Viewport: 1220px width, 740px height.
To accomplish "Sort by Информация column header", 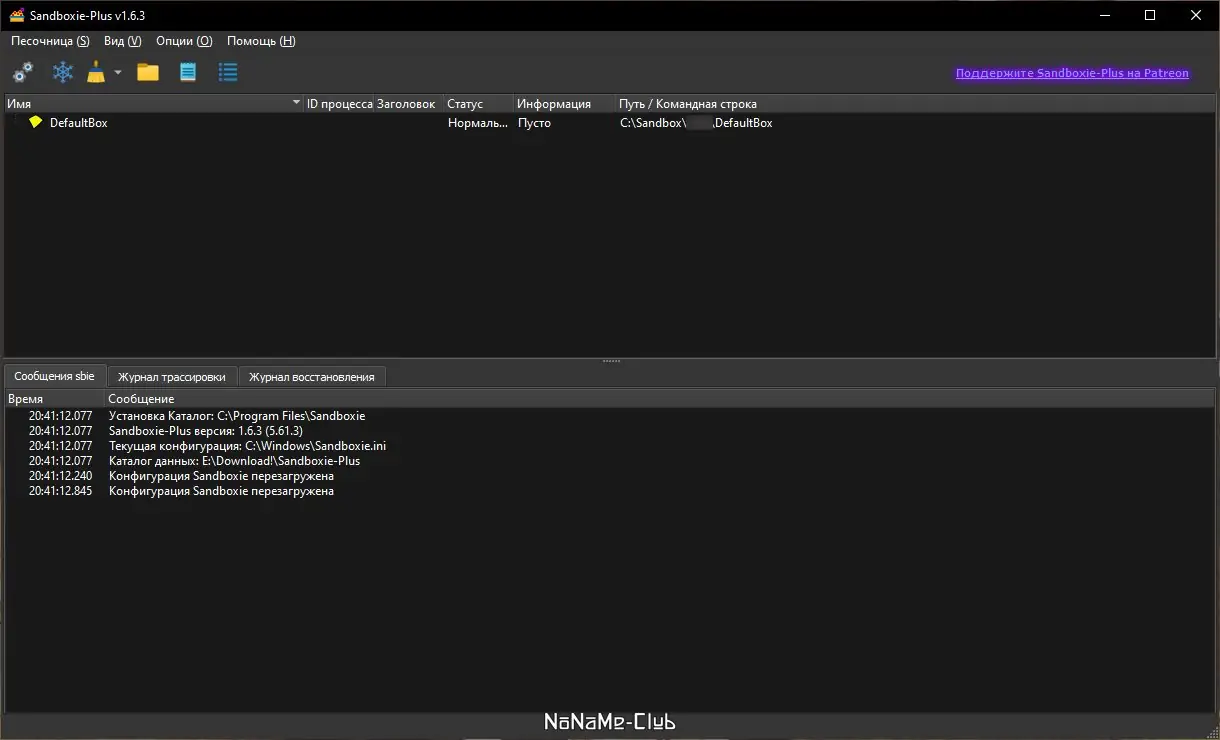I will [565, 104].
